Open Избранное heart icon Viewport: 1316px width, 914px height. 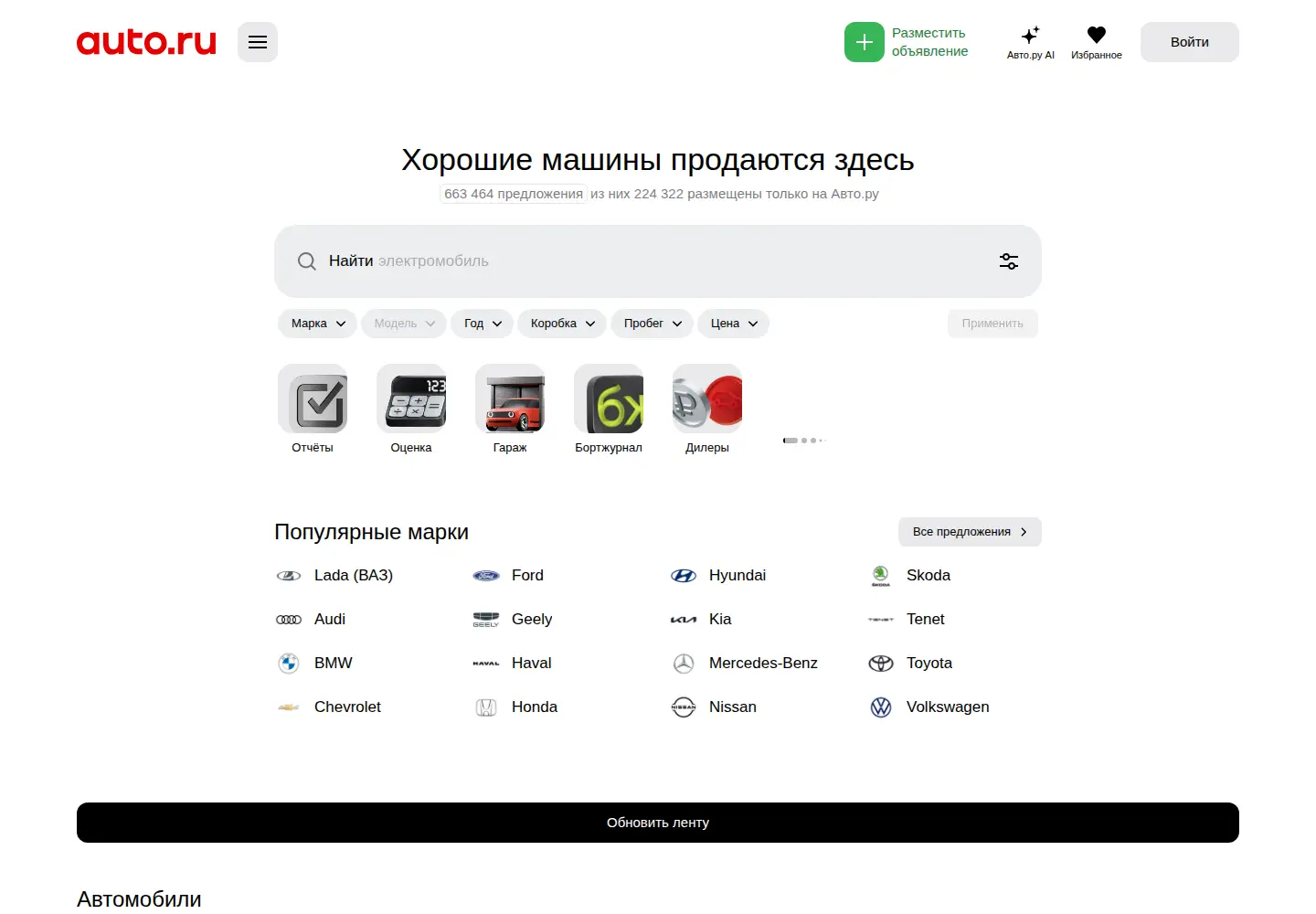point(1097,35)
